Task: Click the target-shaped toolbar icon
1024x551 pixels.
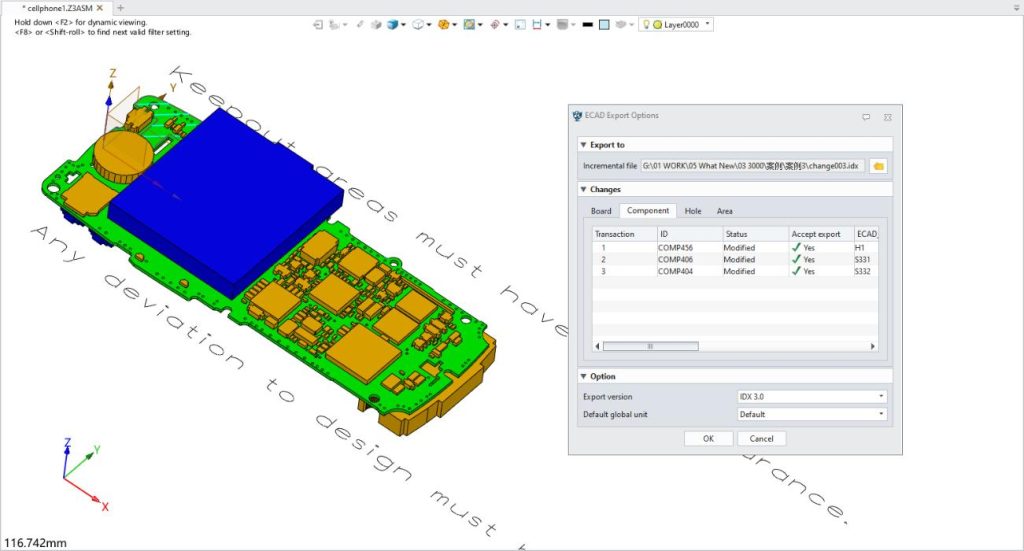Action: tap(495, 24)
